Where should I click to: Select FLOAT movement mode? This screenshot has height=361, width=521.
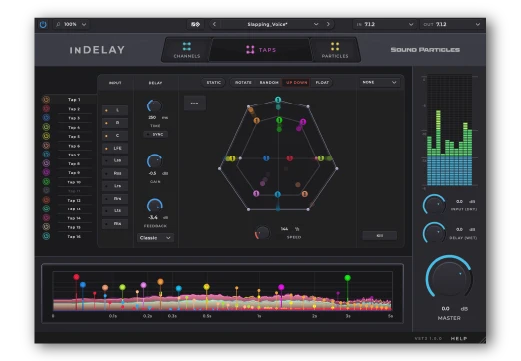322,82
